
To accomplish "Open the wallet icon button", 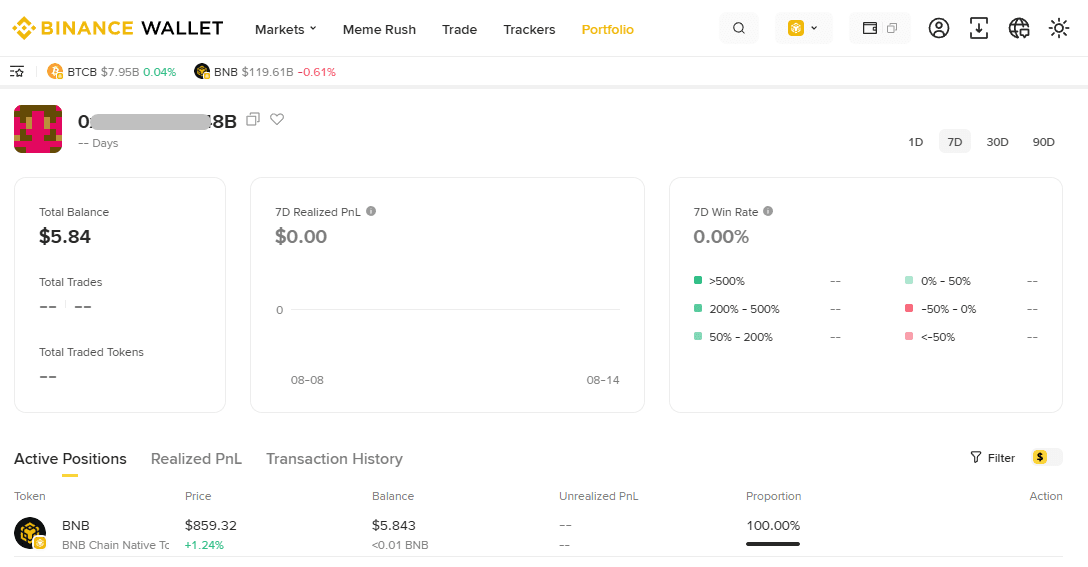I will [869, 28].
